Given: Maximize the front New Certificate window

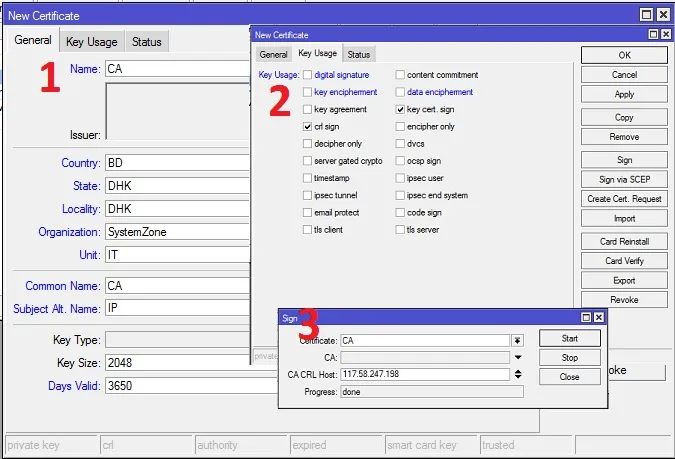Looking at the screenshot, I should coord(653,34).
